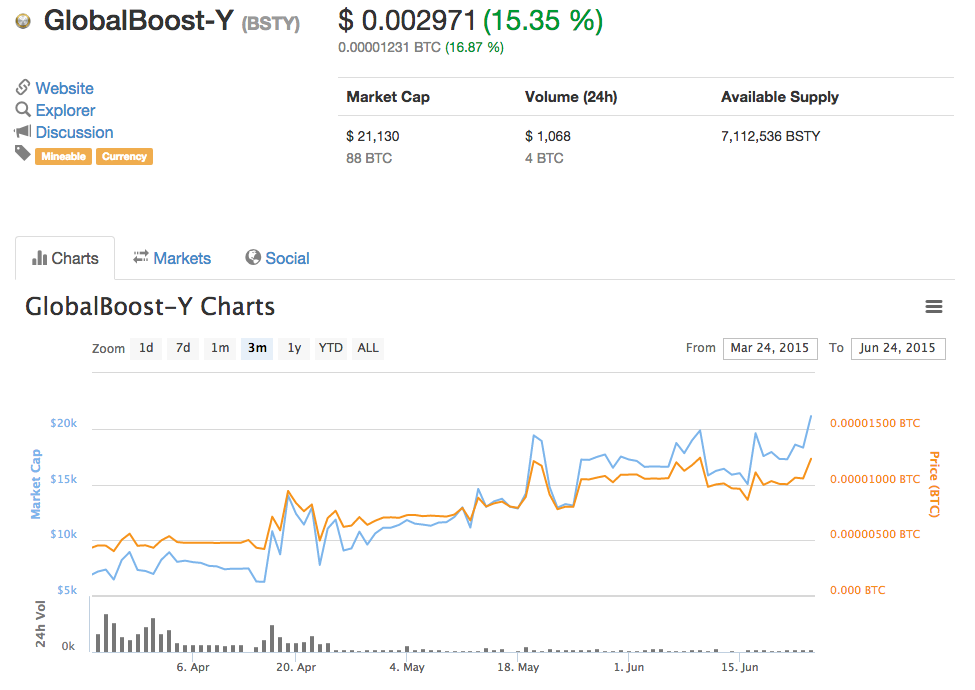Open the Discussion link
Viewport: 975px width, 690px height.
(x=75, y=132)
